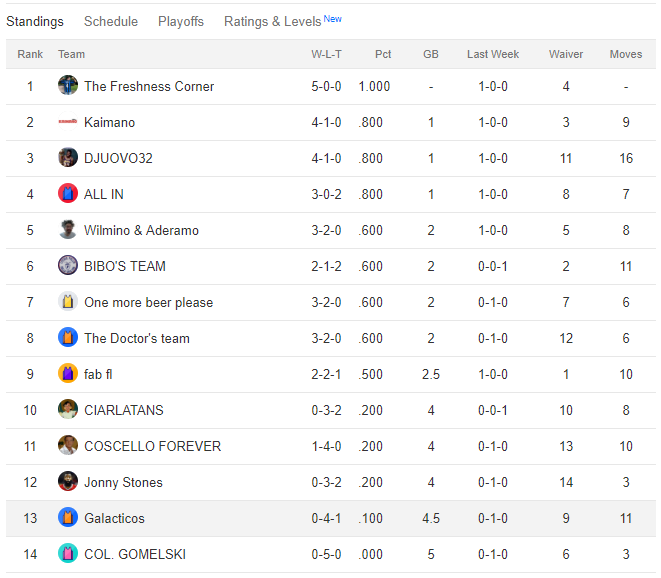661x578 pixels.
Task: Click BIBO'S TEAM logo icon
Action: (68, 266)
